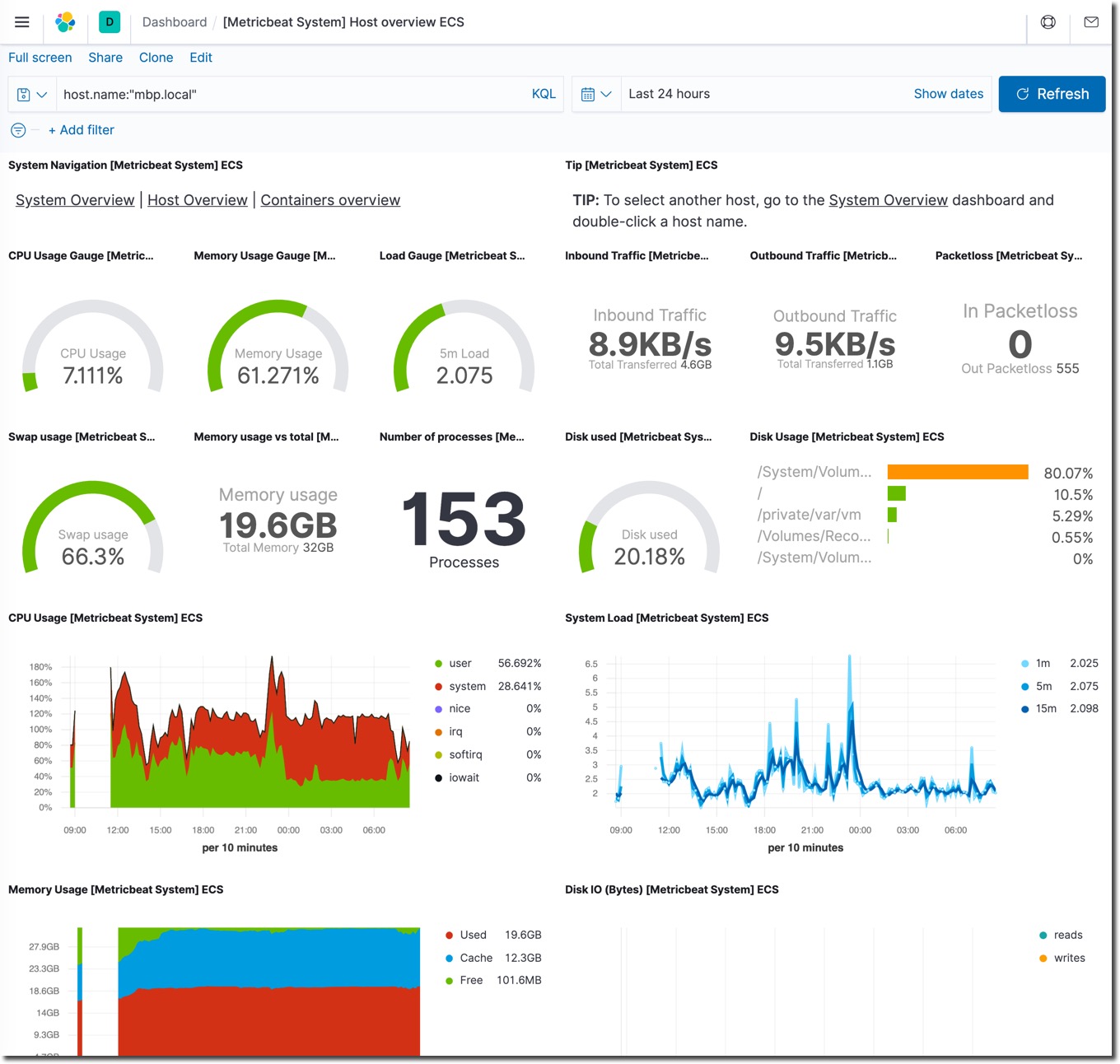Screen dimensions: 1120x1064
Task: Click System Overview link in the tip
Action: coord(888,200)
